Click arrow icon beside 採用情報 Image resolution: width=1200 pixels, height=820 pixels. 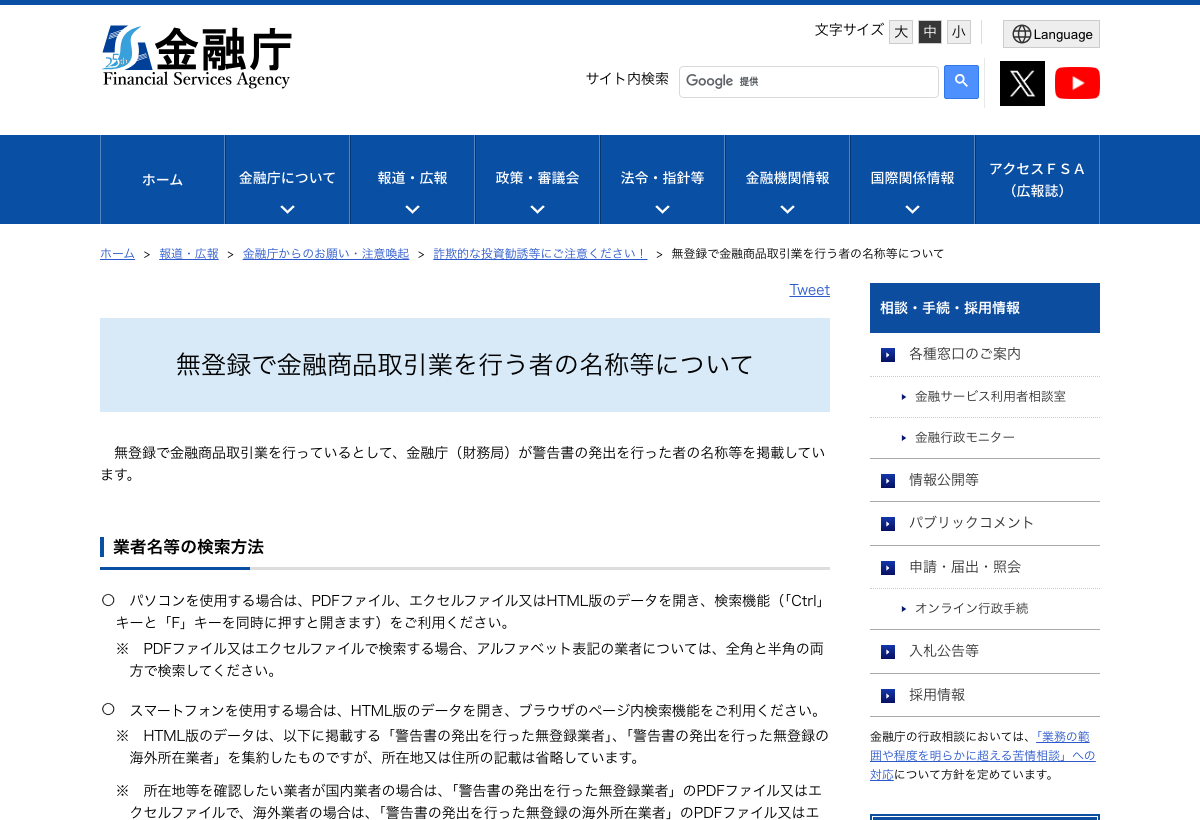pyautogui.click(x=888, y=696)
